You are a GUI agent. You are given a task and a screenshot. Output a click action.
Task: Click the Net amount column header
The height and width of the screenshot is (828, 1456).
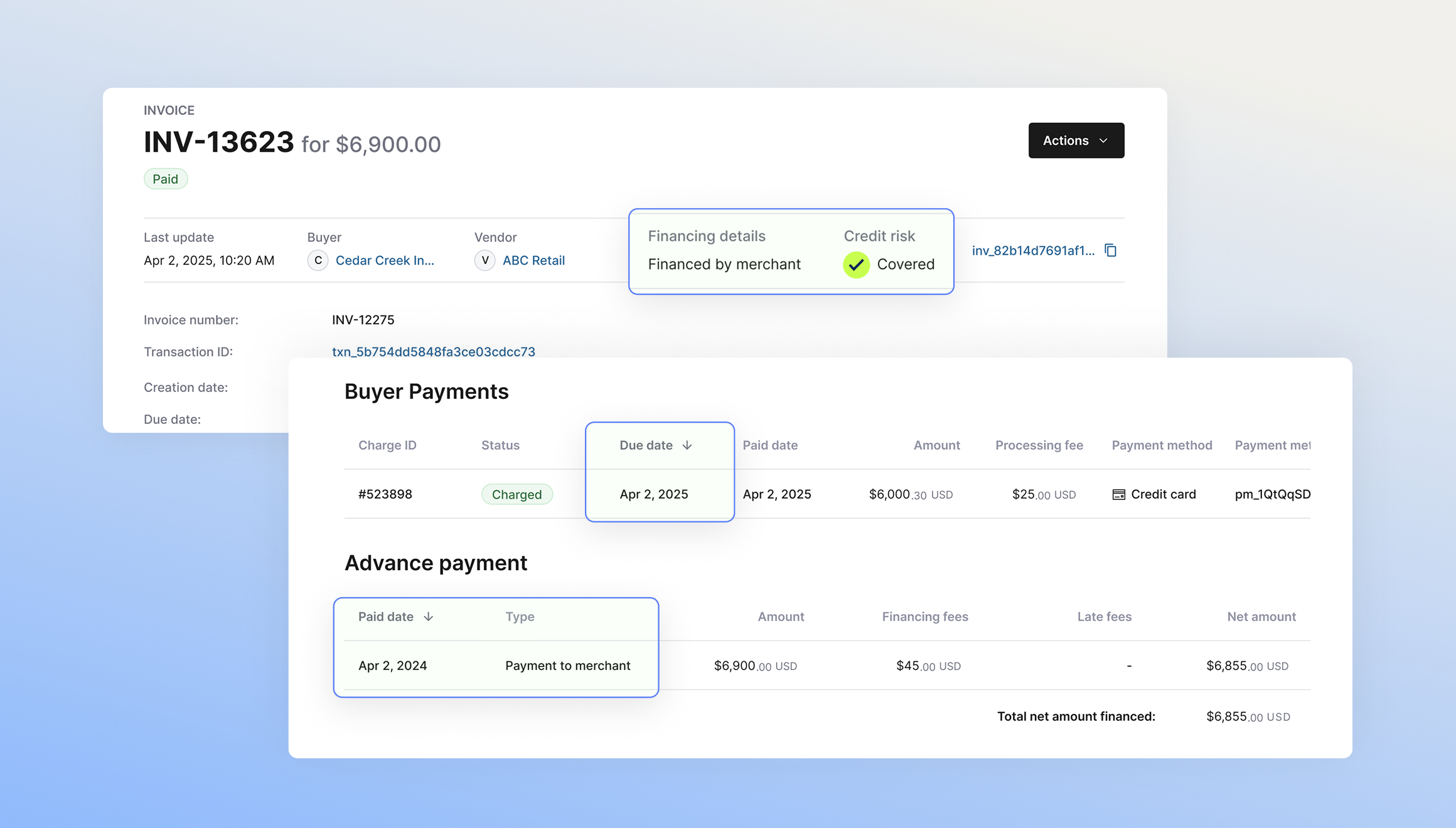coord(1261,617)
